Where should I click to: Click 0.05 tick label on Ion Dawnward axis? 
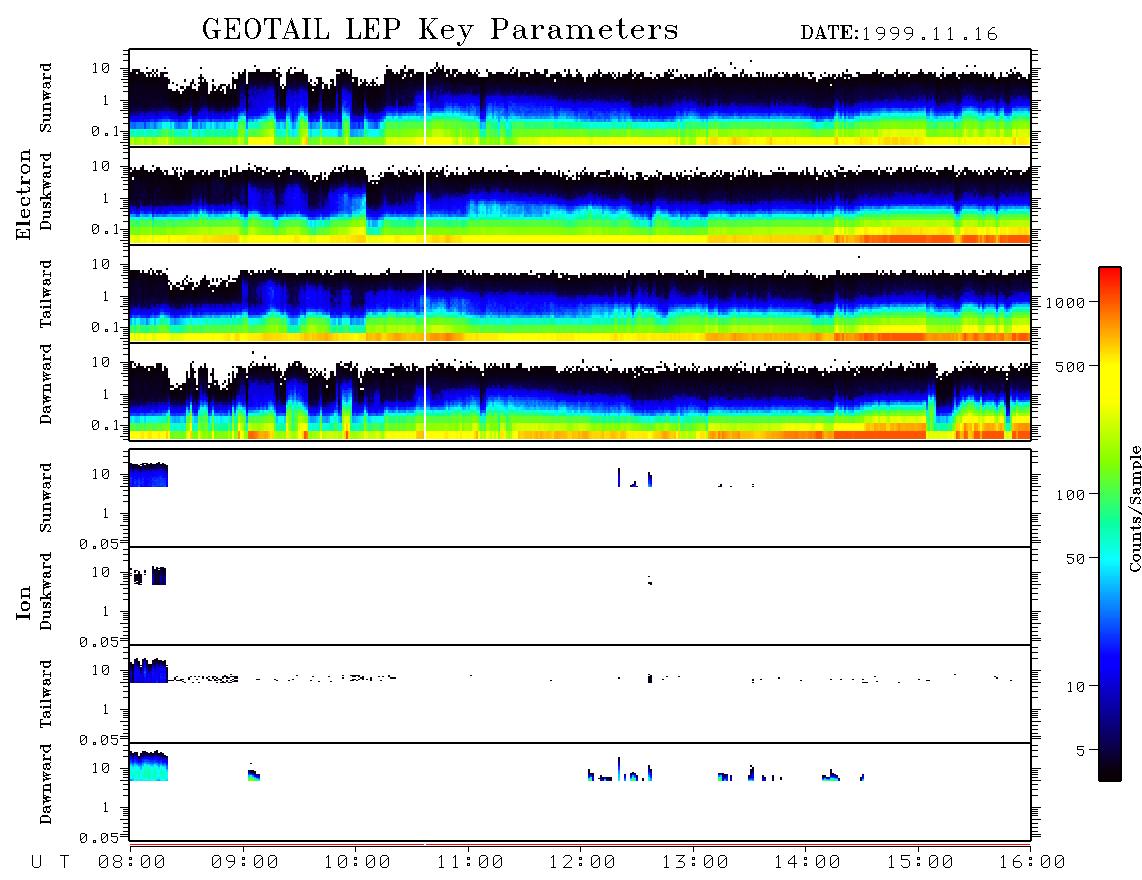pos(99,838)
